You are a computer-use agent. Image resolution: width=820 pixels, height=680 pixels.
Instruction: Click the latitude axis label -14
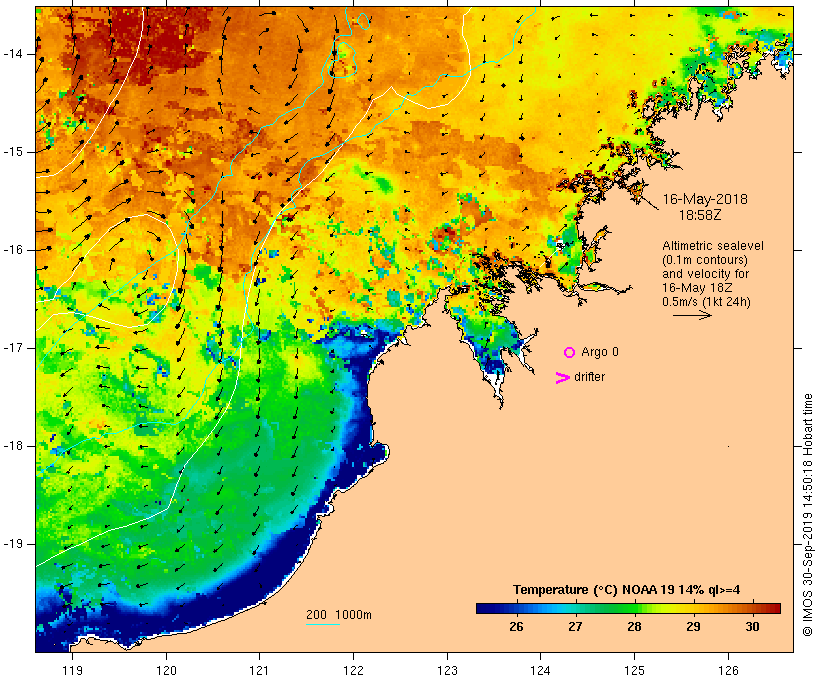tap(13, 54)
